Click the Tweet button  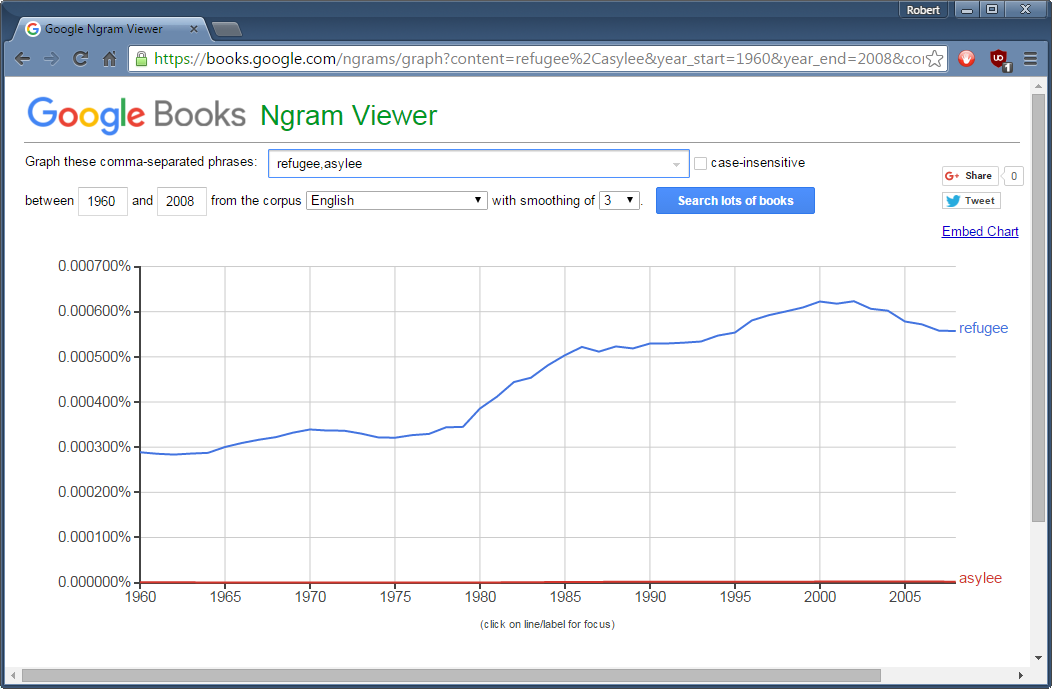coord(971,201)
